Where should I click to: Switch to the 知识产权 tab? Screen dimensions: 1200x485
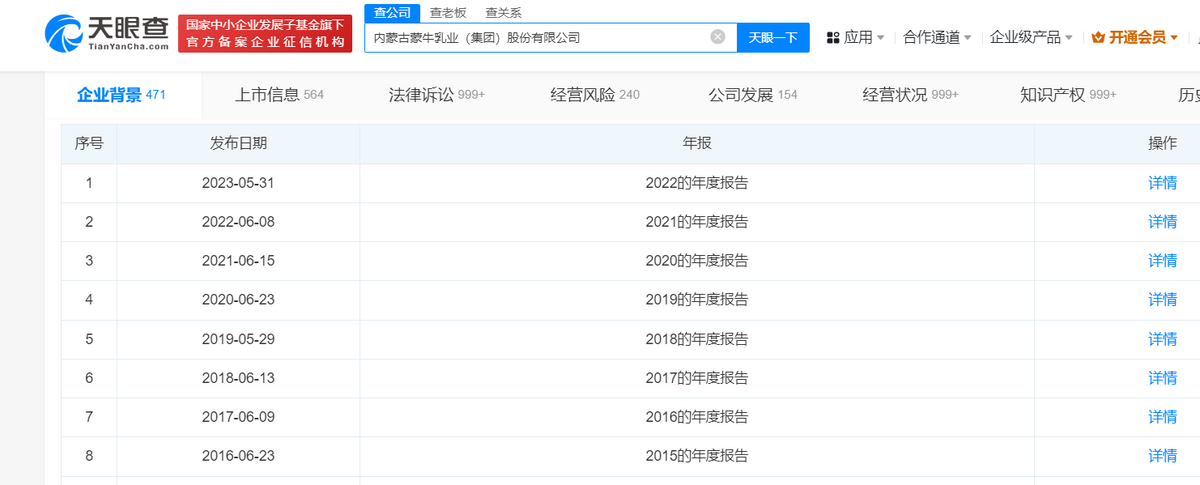tap(1068, 95)
